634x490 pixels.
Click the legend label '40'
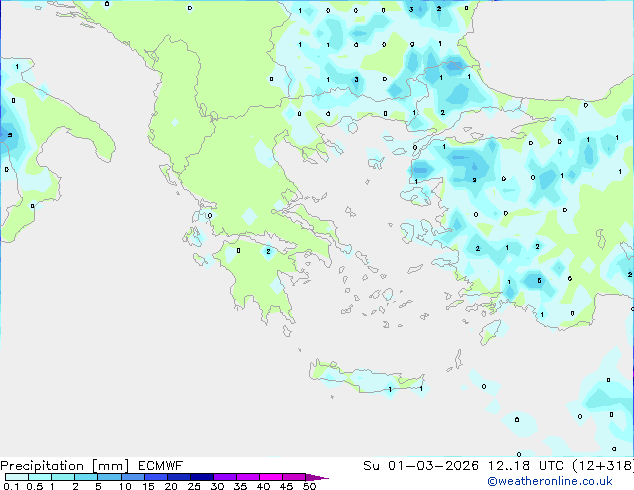263,486
